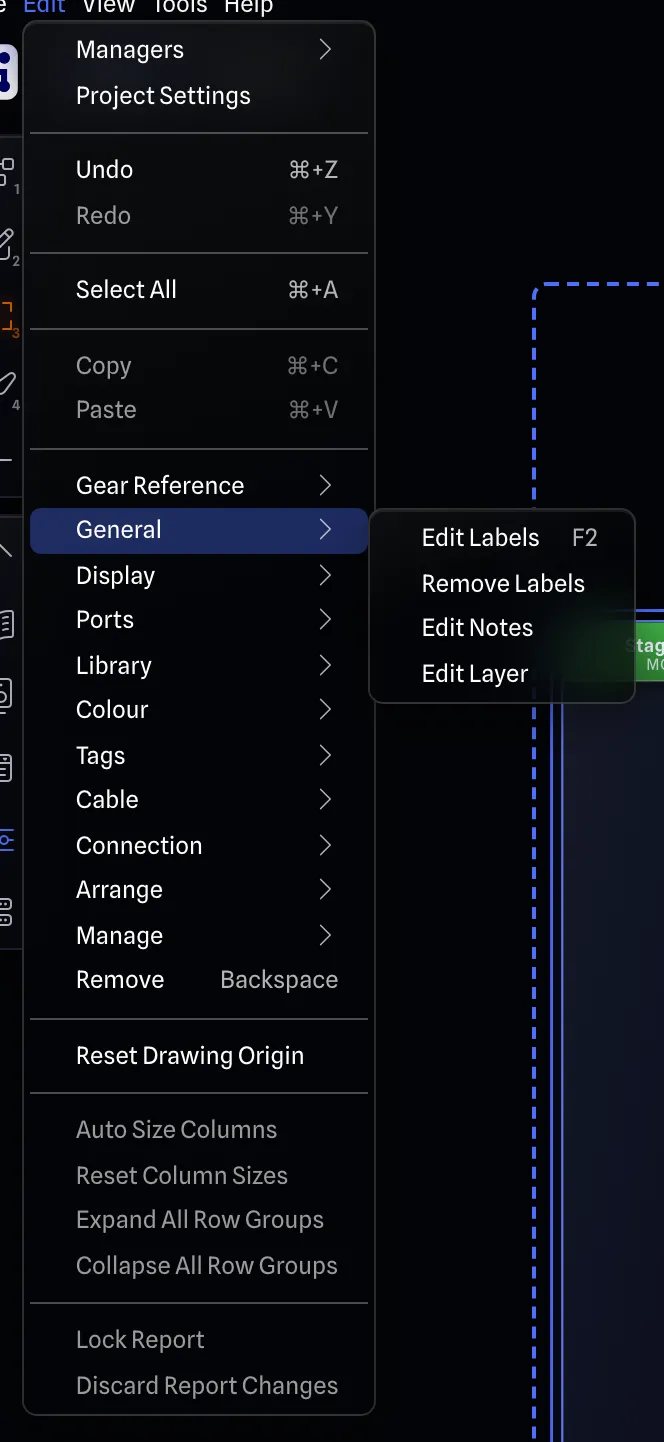Expand the Cable submenu chevron
664x1442 pixels.
pyautogui.click(x=325, y=800)
